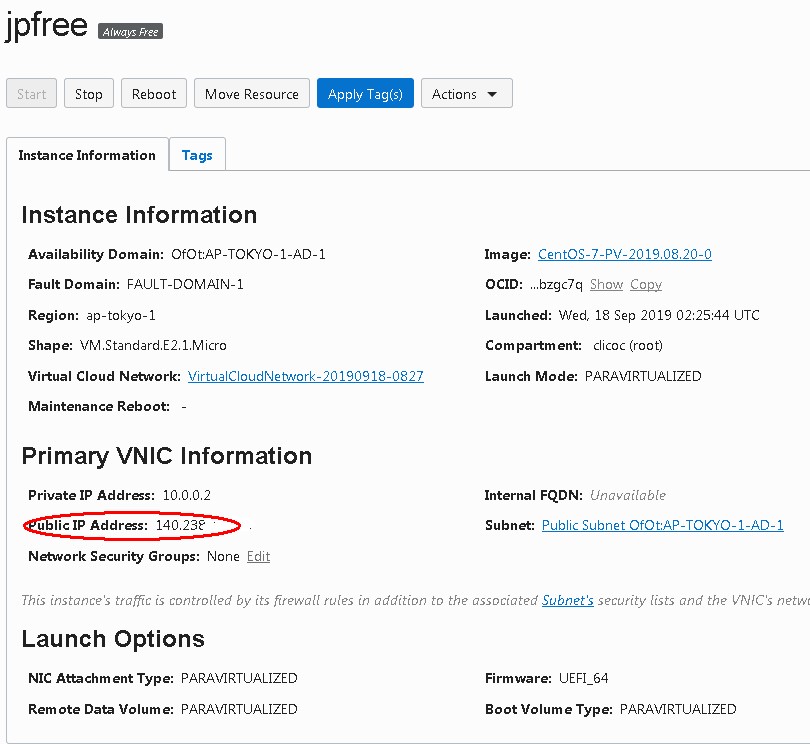Open VirtualCloudNetwork-20190918-0827 link

point(306,376)
